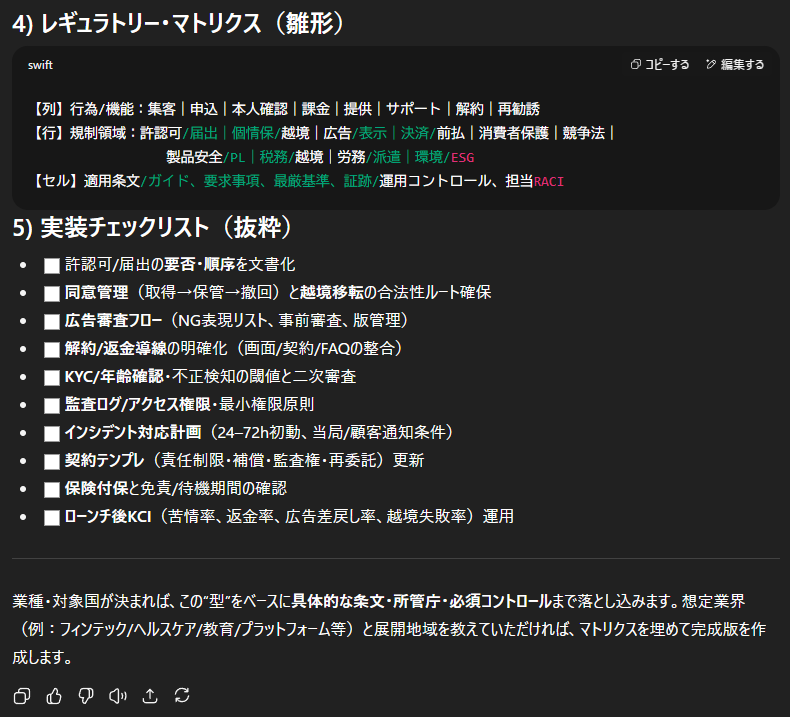Viewport: 790px width, 717px height.
Task: Click the text 苦情率、返金率、広告差戻し率、越境失敗率
Action: pos(317,516)
